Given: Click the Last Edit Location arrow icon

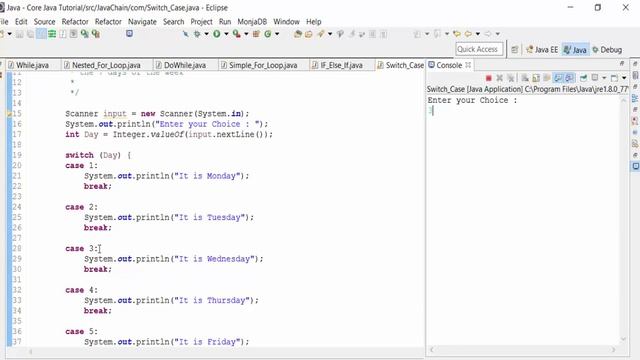Looking at the screenshot, I should (x=457, y=34).
